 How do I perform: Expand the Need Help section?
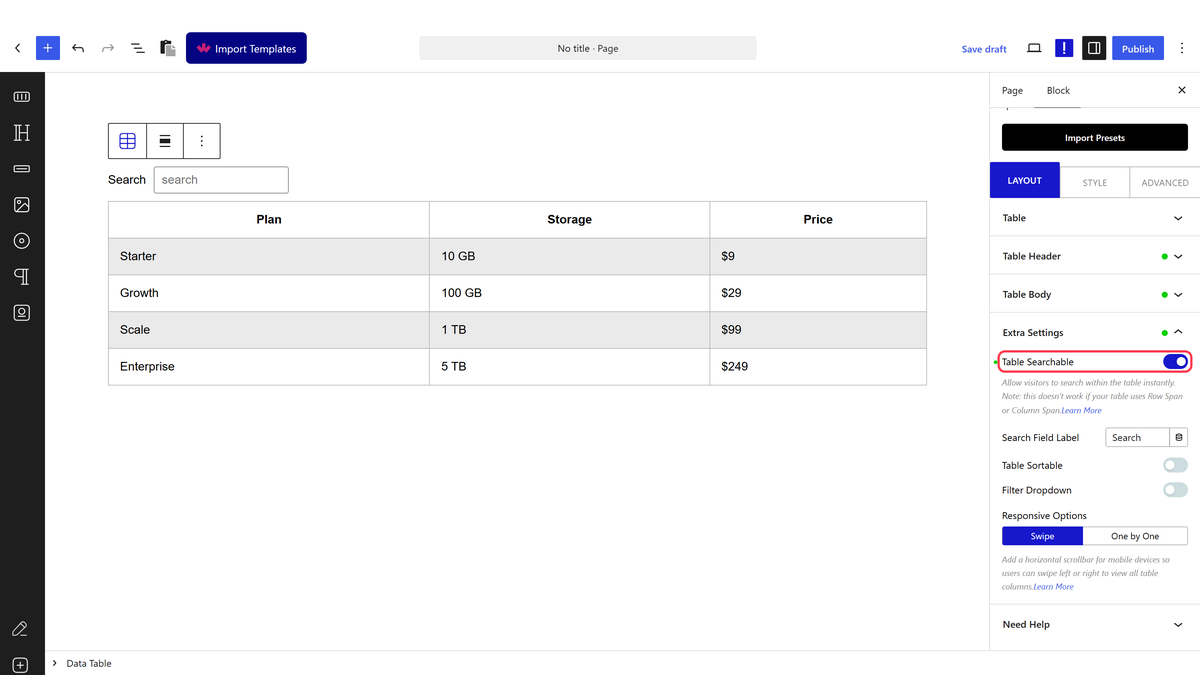coord(1095,624)
